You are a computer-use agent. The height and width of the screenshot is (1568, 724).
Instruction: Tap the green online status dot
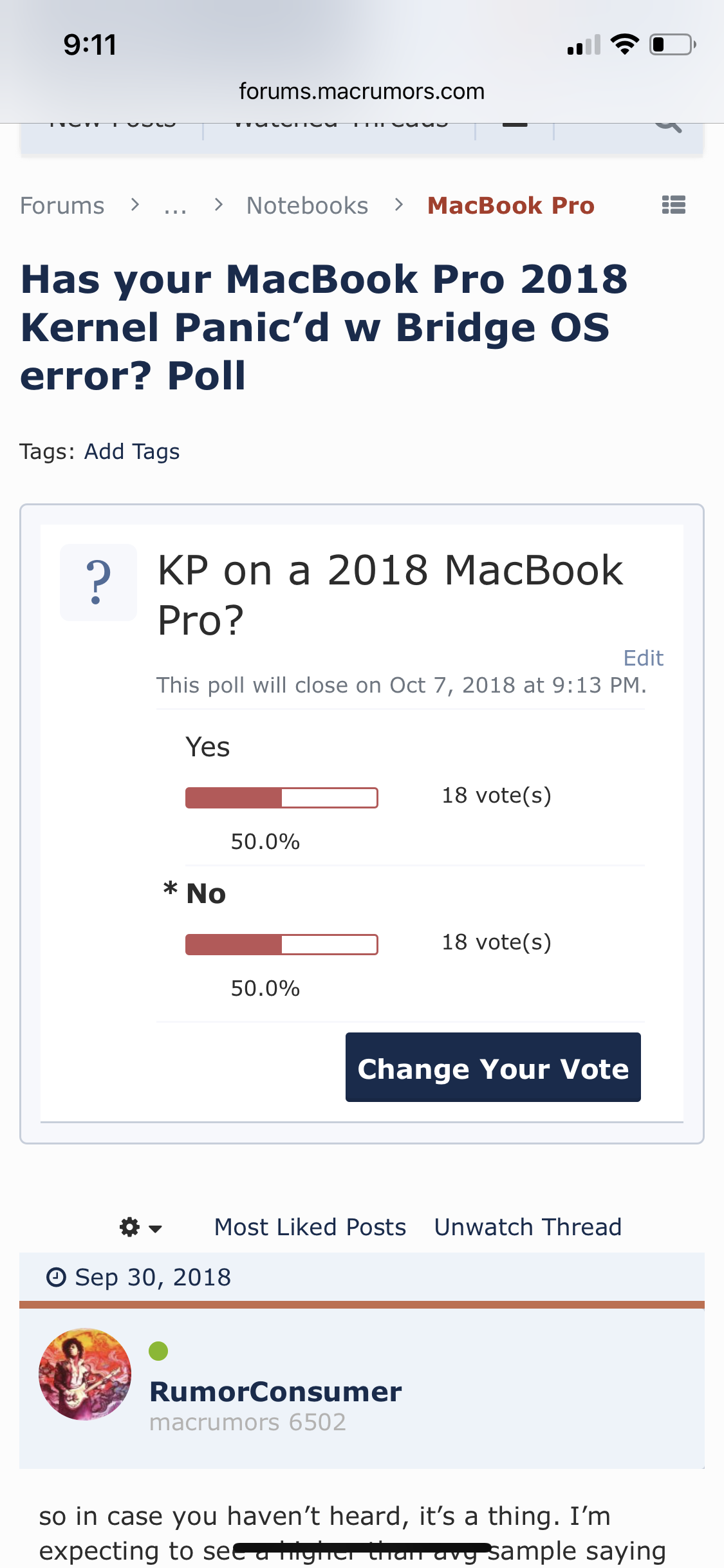click(x=158, y=1351)
